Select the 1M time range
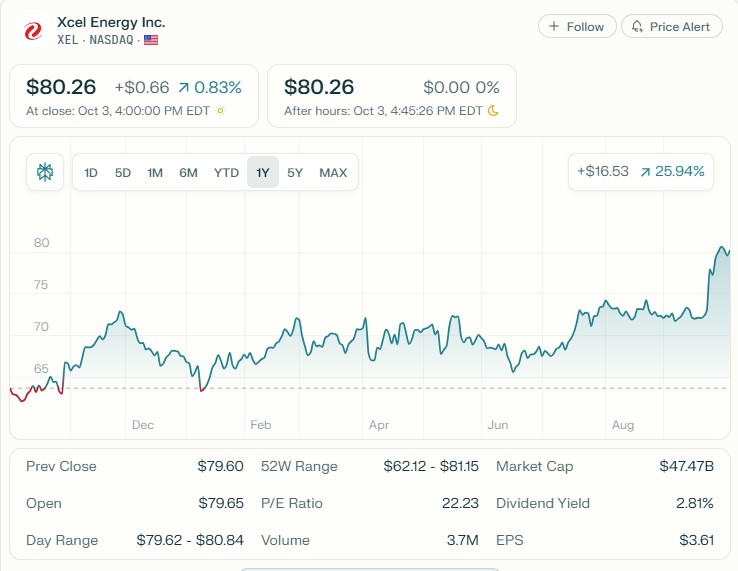Image resolution: width=738 pixels, height=571 pixels. click(155, 172)
